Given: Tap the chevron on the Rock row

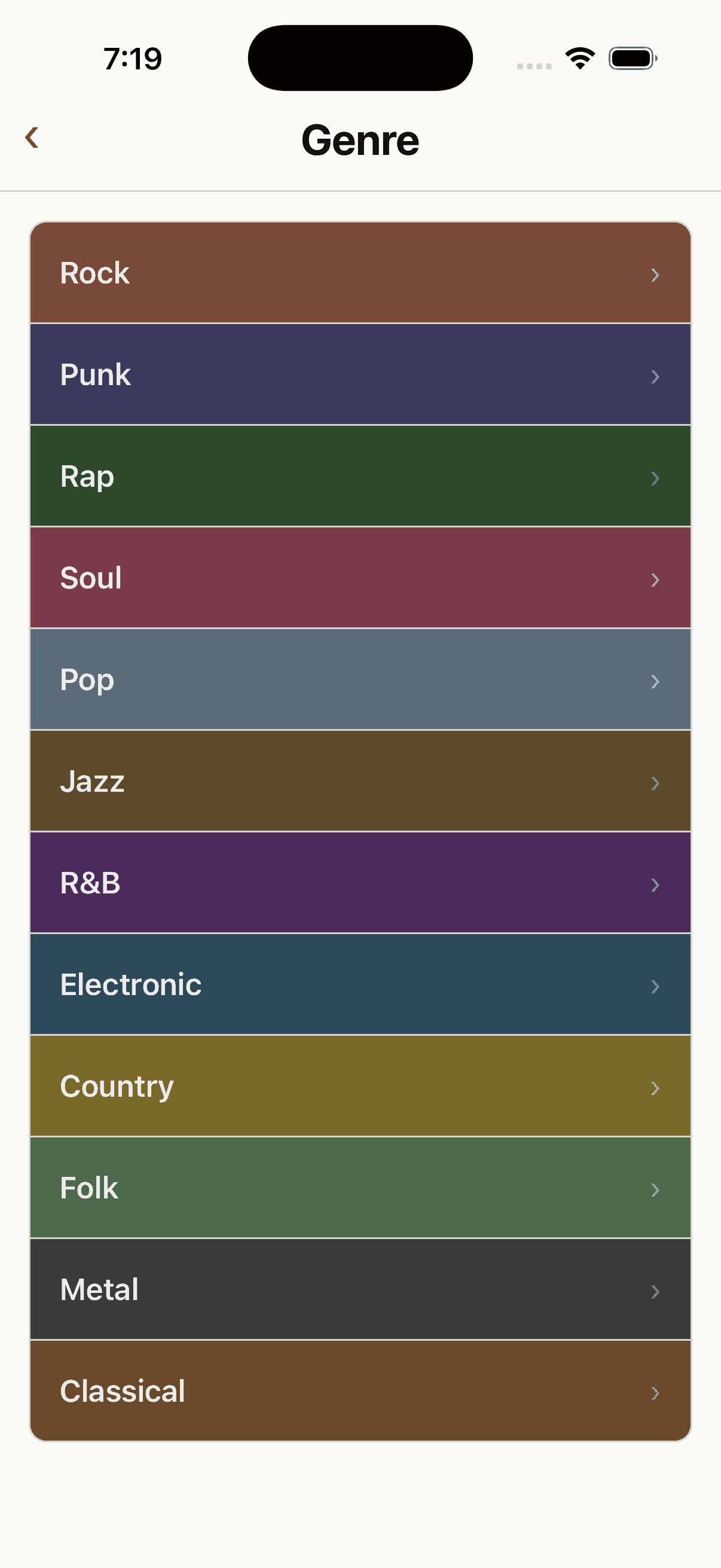Looking at the screenshot, I should pos(655,274).
